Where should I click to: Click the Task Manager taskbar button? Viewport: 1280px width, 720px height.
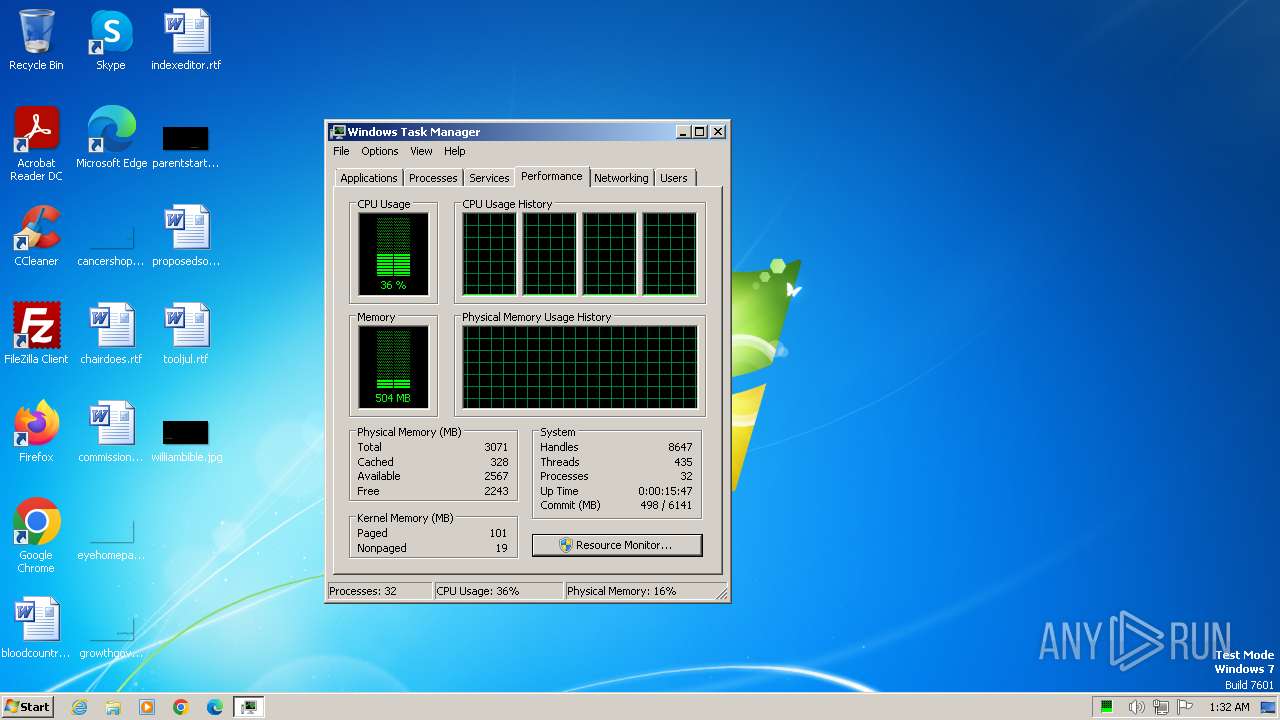coord(248,707)
